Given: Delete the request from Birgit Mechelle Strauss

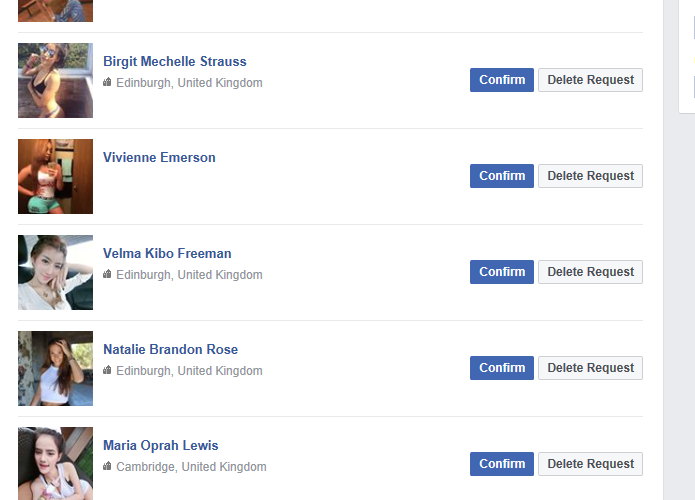Looking at the screenshot, I should coord(590,80).
